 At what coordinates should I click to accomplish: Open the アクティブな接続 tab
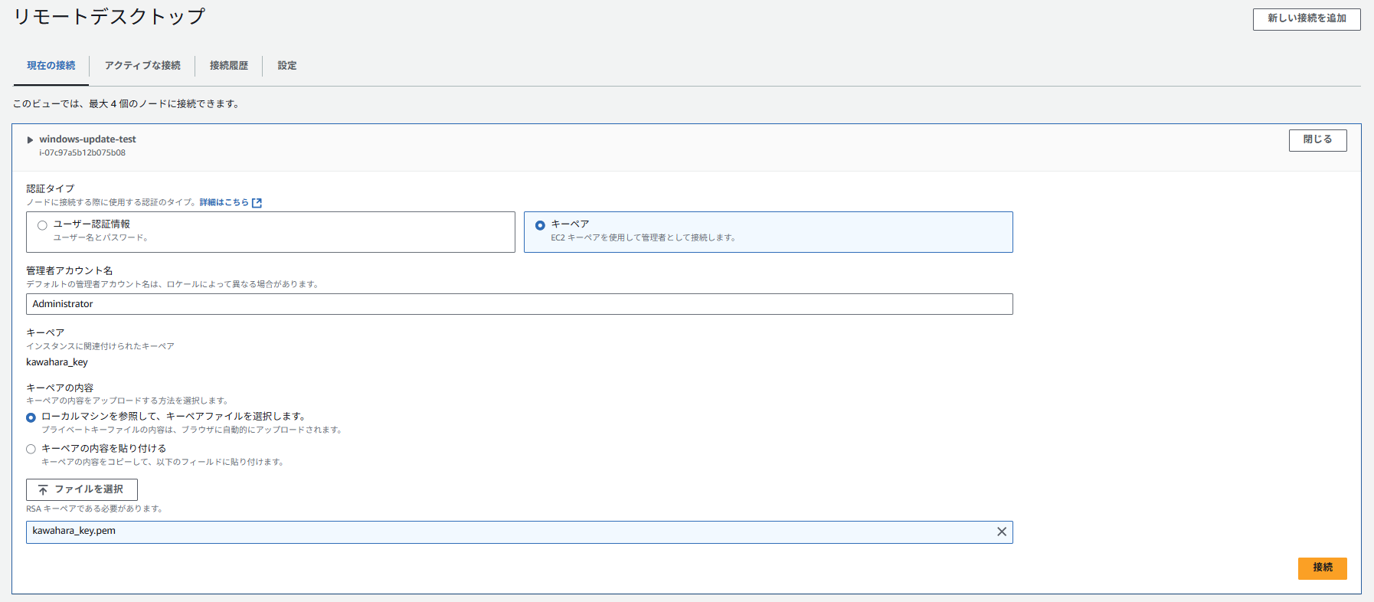pyautogui.click(x=142, y=66)
